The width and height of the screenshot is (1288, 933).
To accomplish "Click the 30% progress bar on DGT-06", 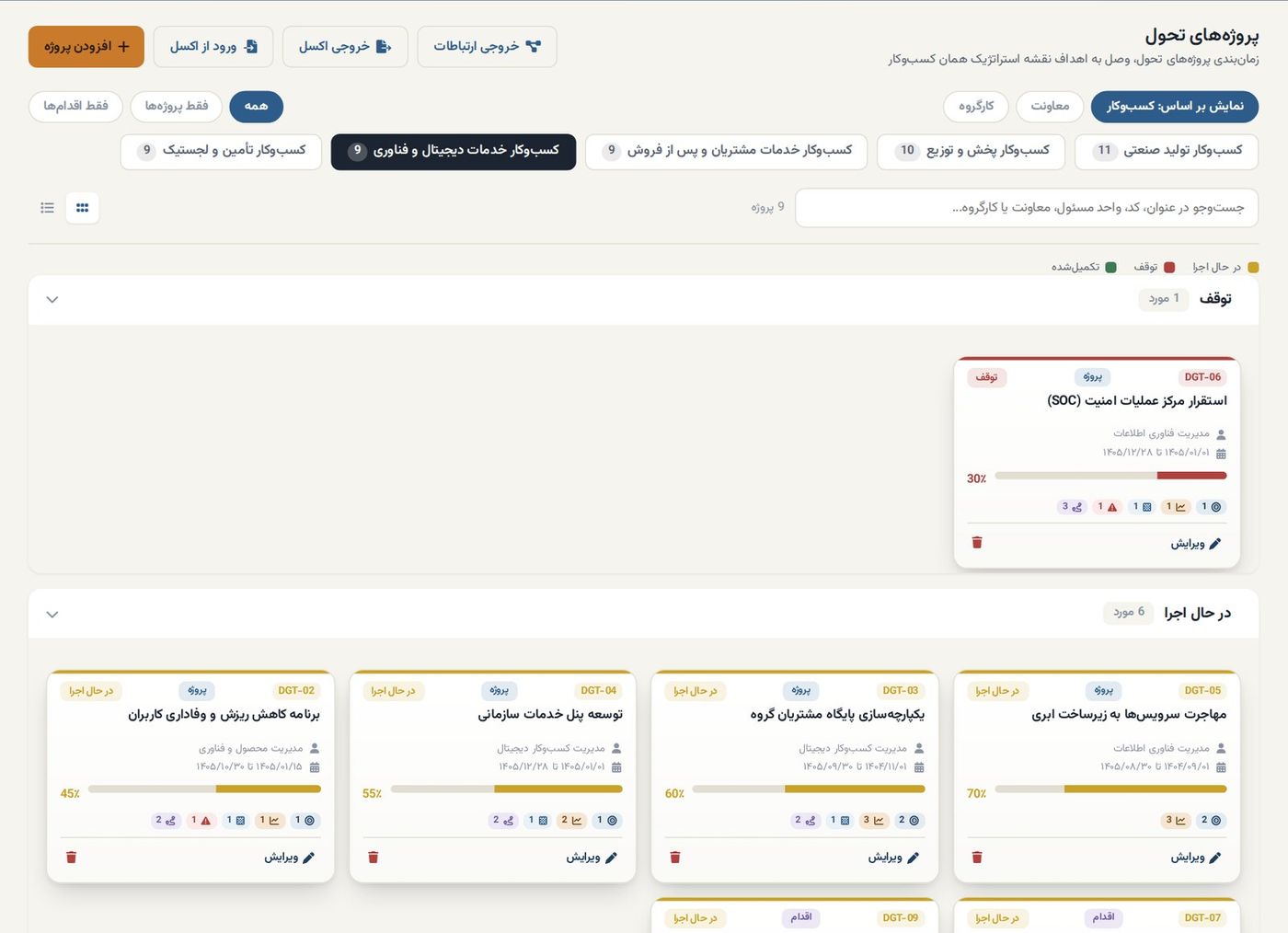I will pos(1110,476).
